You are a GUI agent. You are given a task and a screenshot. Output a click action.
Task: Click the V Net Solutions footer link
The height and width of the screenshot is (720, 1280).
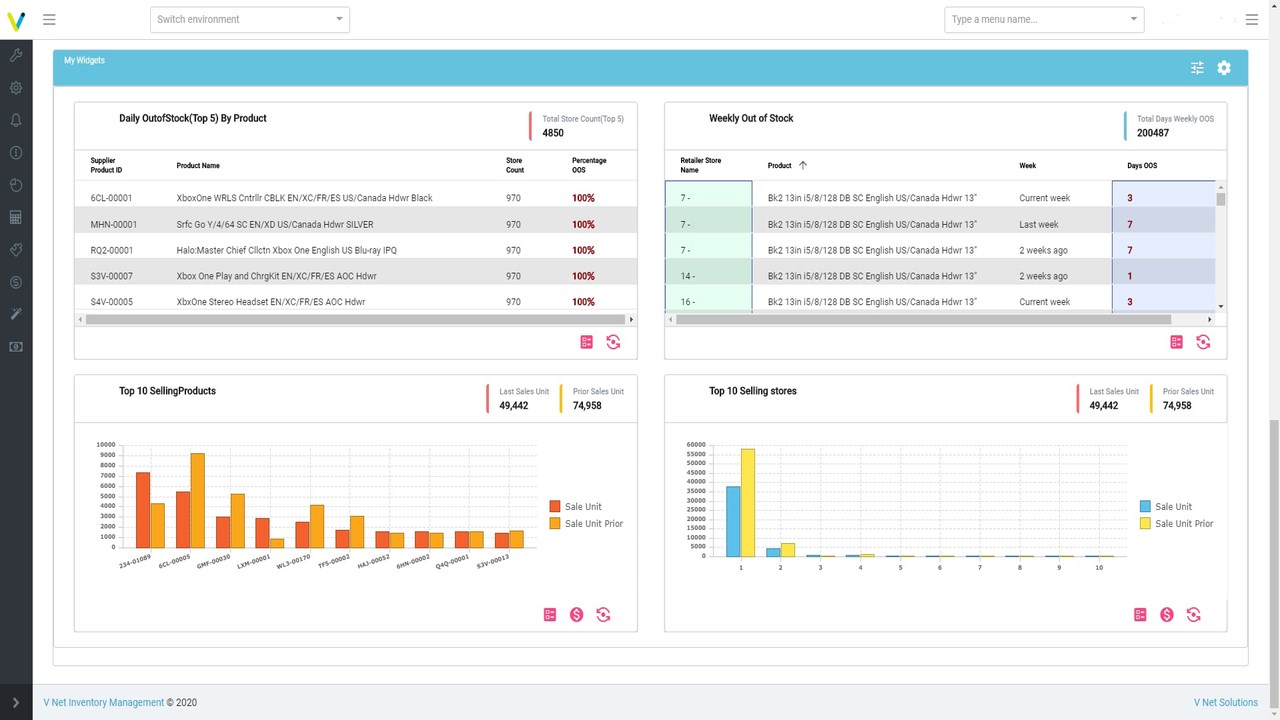point(1226,703)
